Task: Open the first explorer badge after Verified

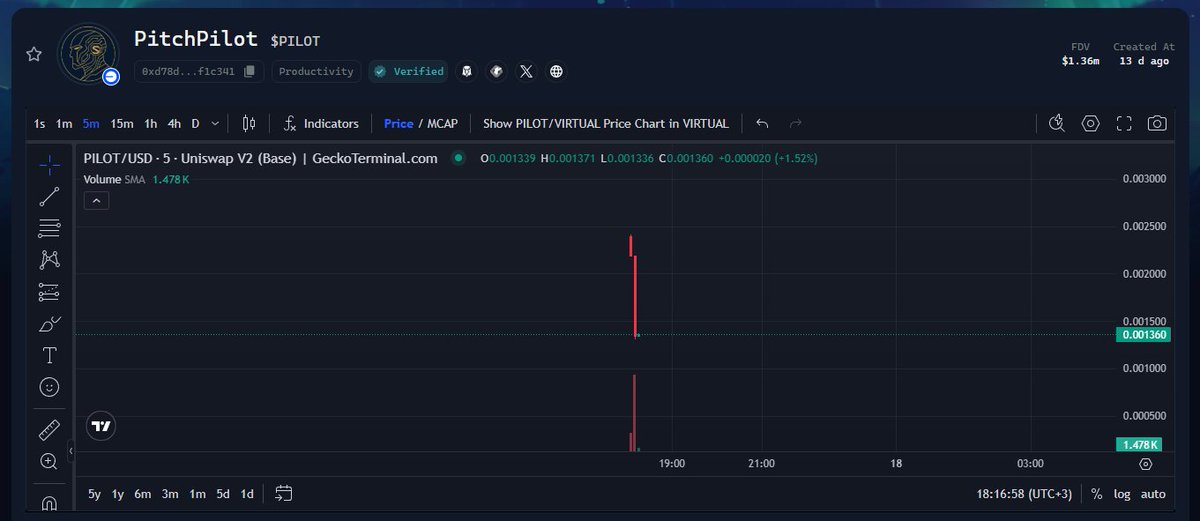Action: [x=467, y=71]
